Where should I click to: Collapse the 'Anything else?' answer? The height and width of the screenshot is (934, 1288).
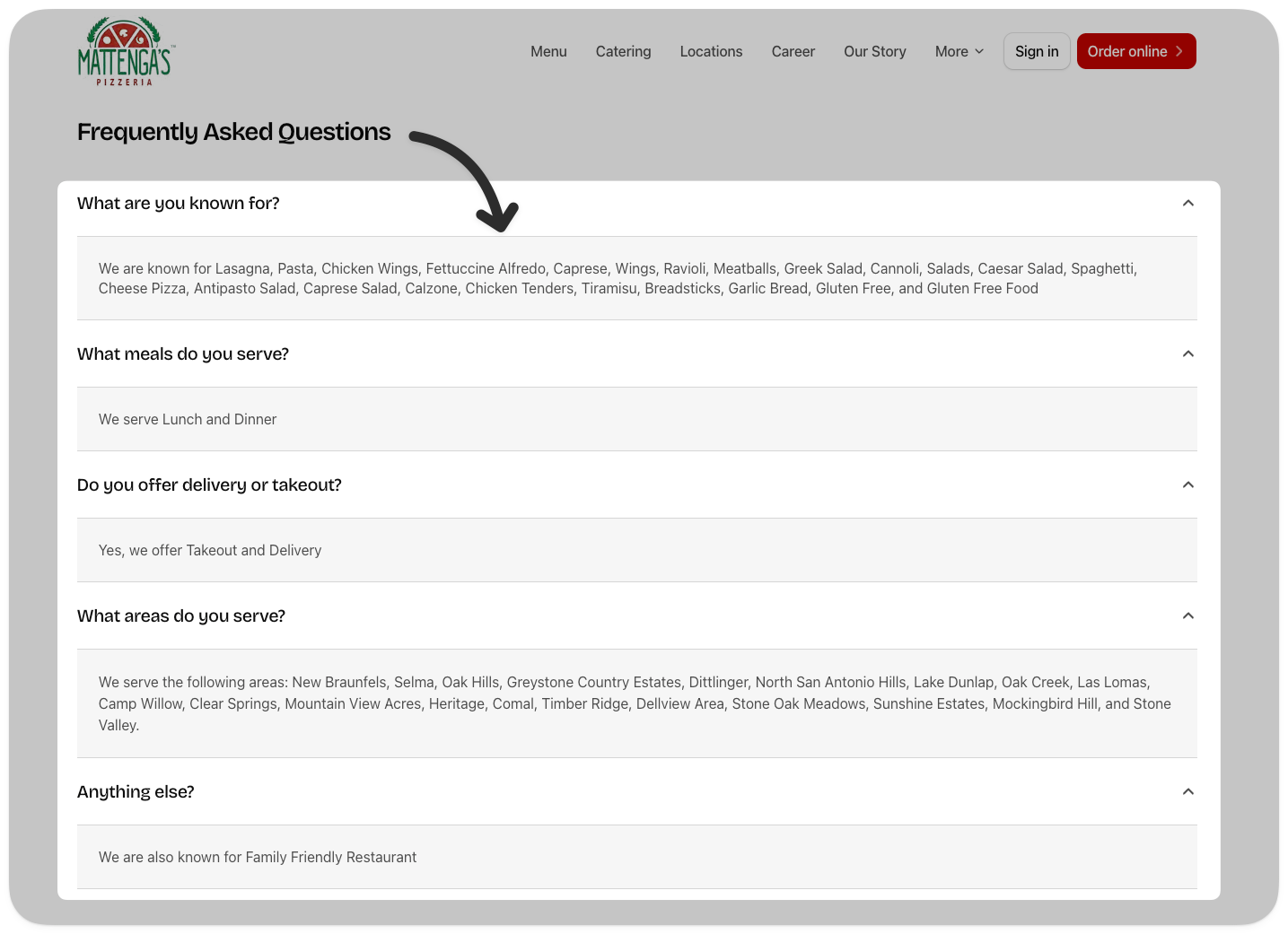tap(1188, 792)
